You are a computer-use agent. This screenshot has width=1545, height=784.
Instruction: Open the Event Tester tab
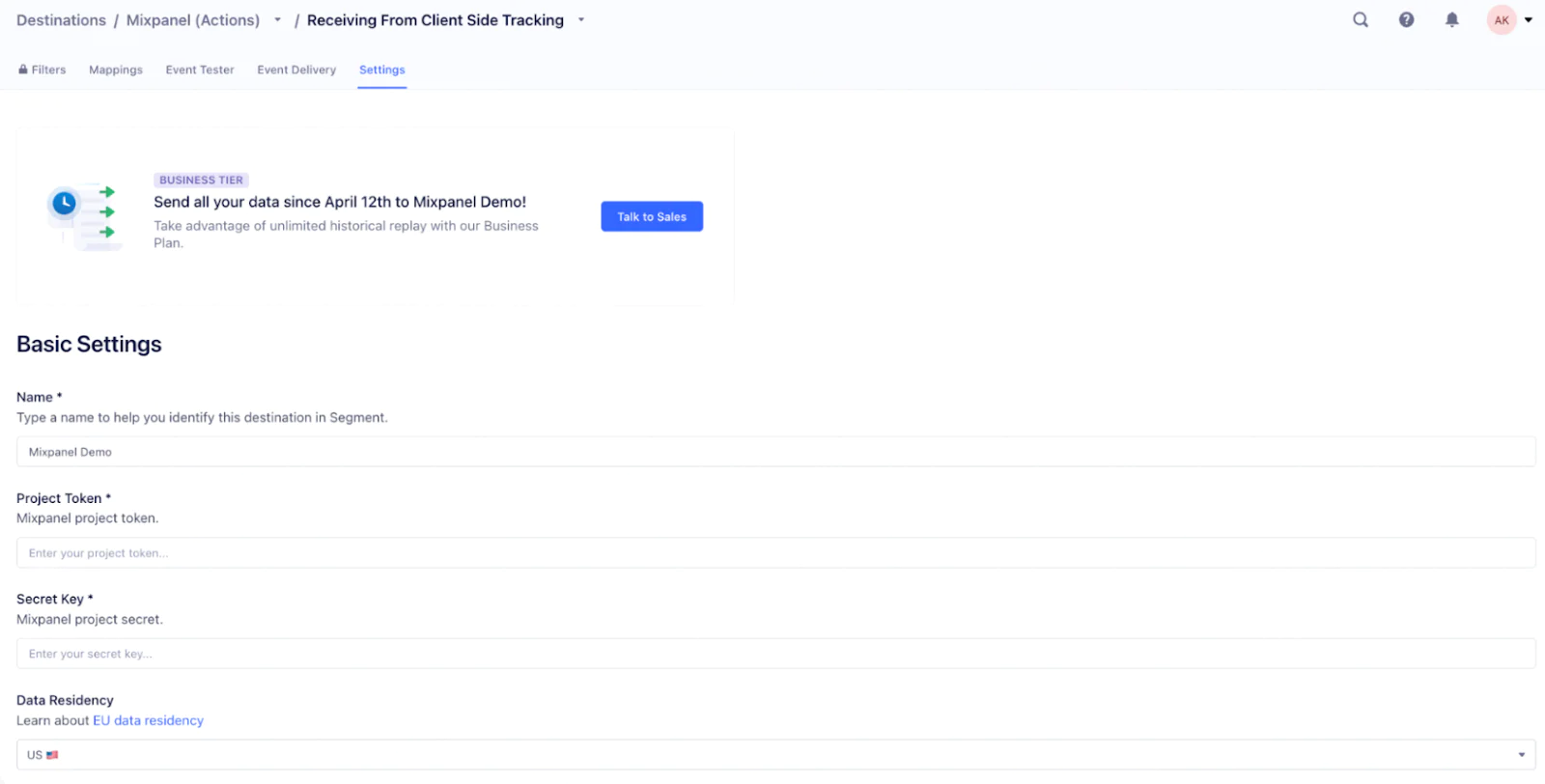(200, 70)
